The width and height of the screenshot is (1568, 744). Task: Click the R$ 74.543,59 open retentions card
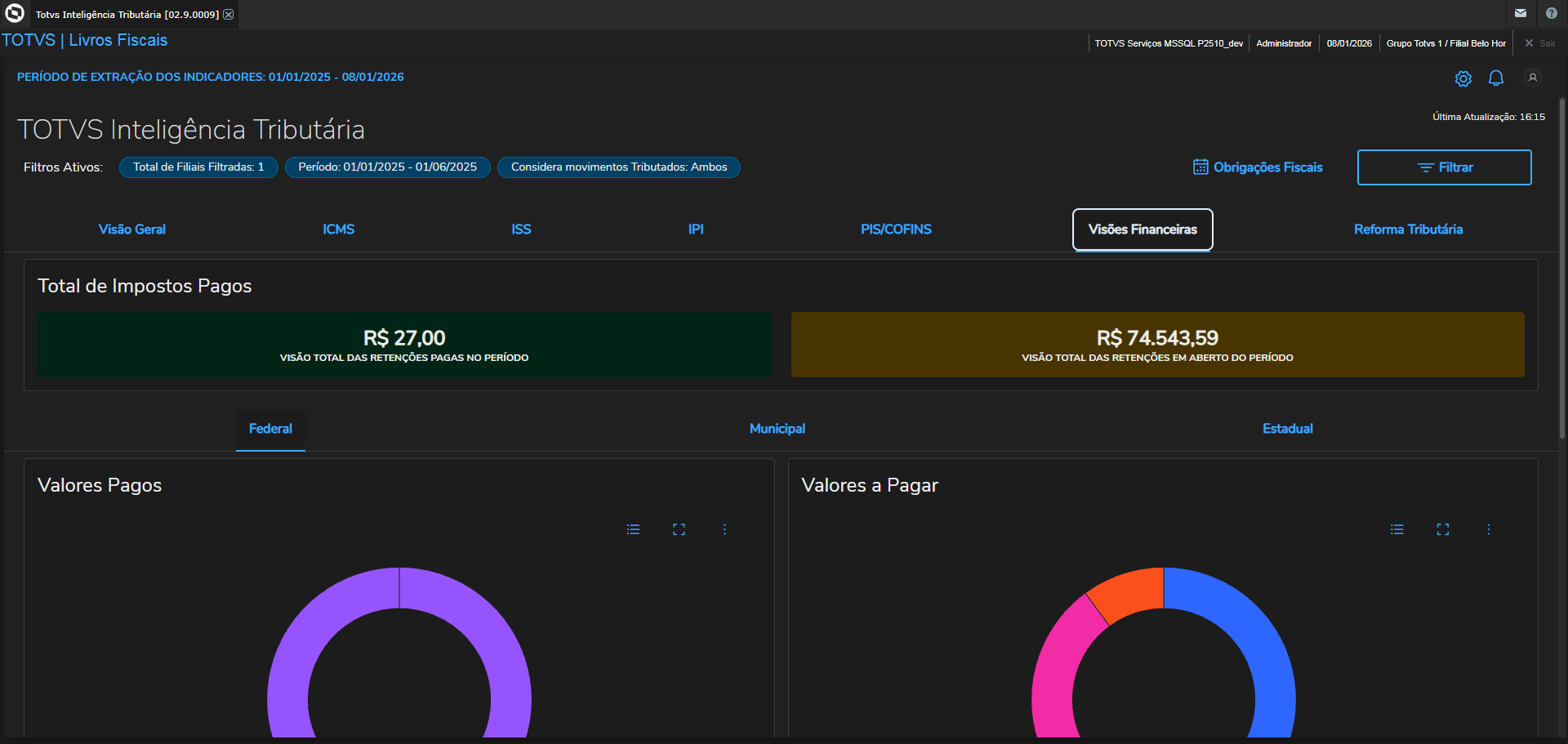click(x=1158, y=345)
